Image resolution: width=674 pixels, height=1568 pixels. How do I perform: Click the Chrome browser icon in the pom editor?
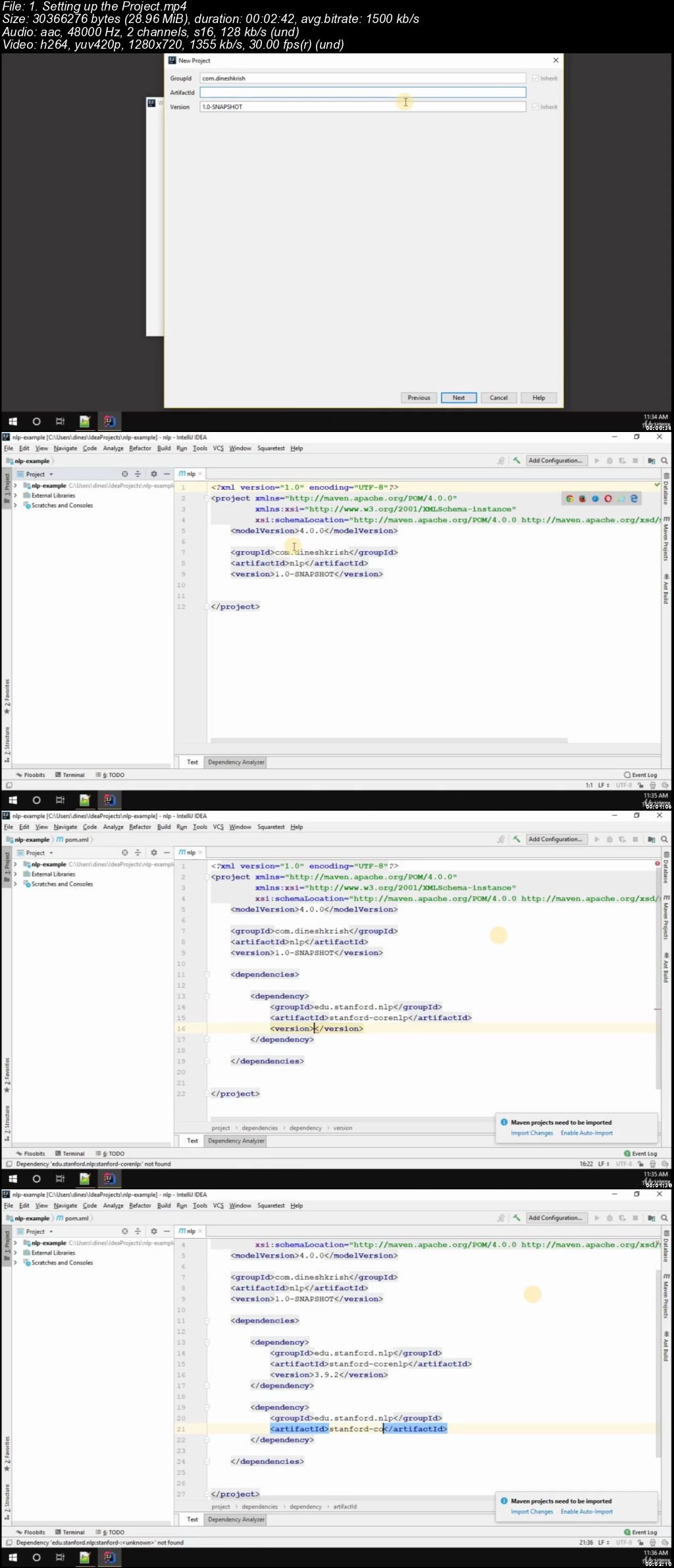[x=569, y=499]
